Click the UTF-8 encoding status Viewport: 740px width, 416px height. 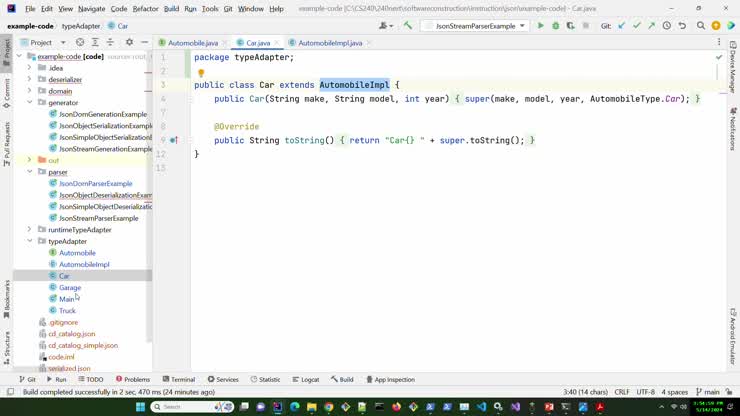pyautogui.click(x=645, y=392)
